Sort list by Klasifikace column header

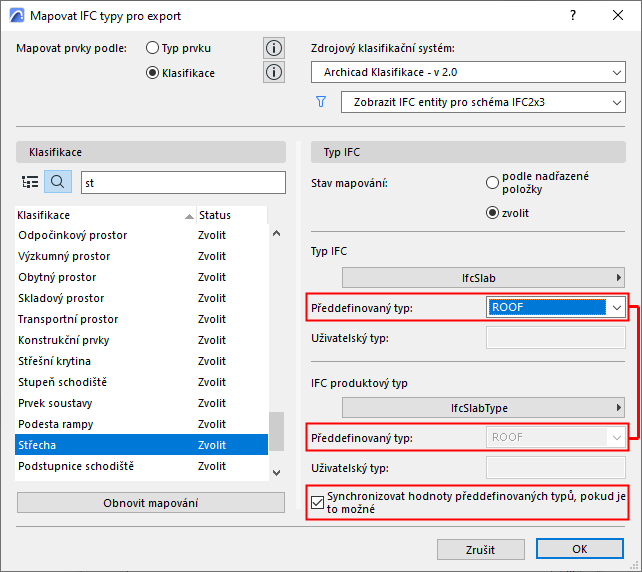click(100, 215)
